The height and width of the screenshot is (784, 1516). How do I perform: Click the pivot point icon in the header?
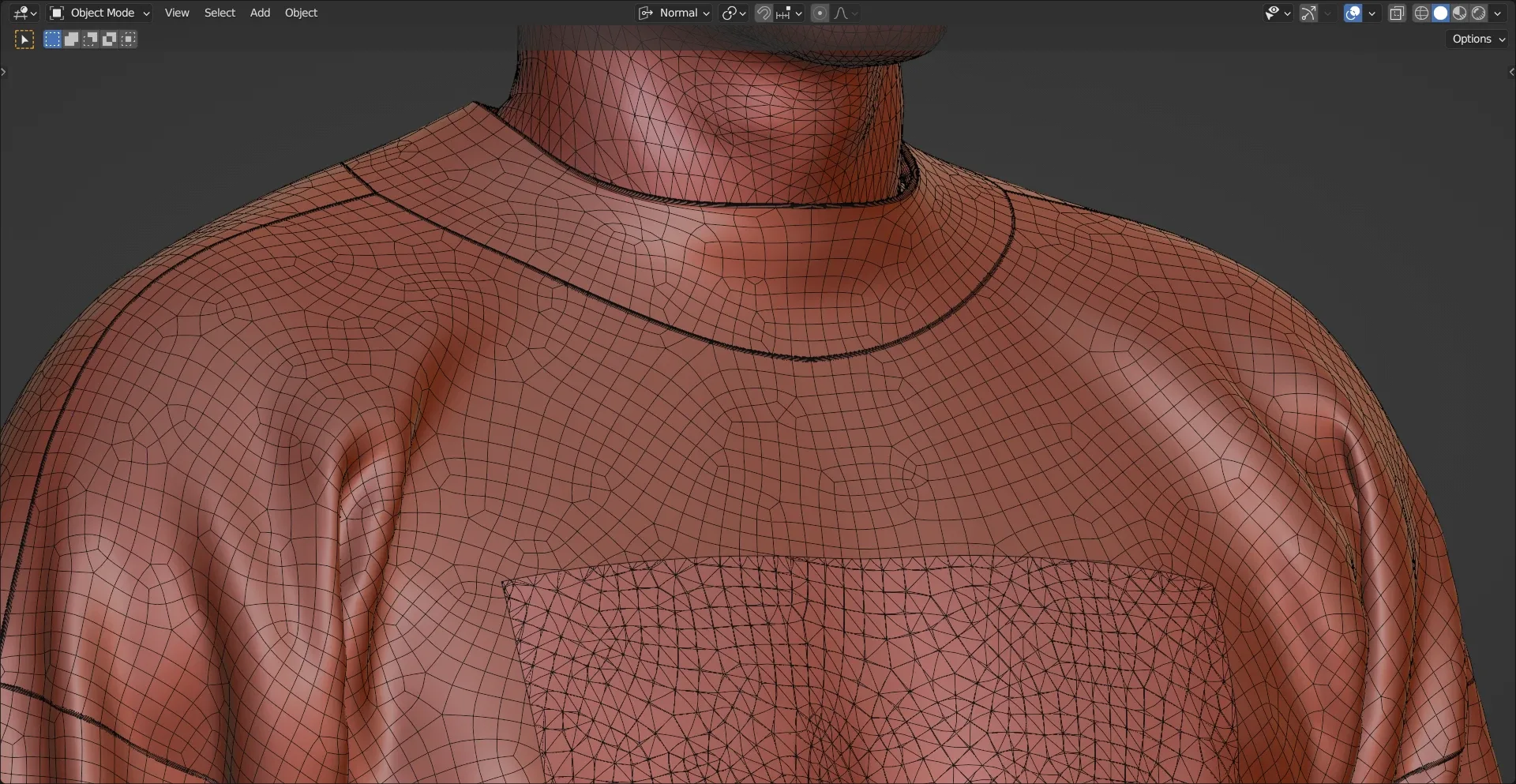[730, 13]
